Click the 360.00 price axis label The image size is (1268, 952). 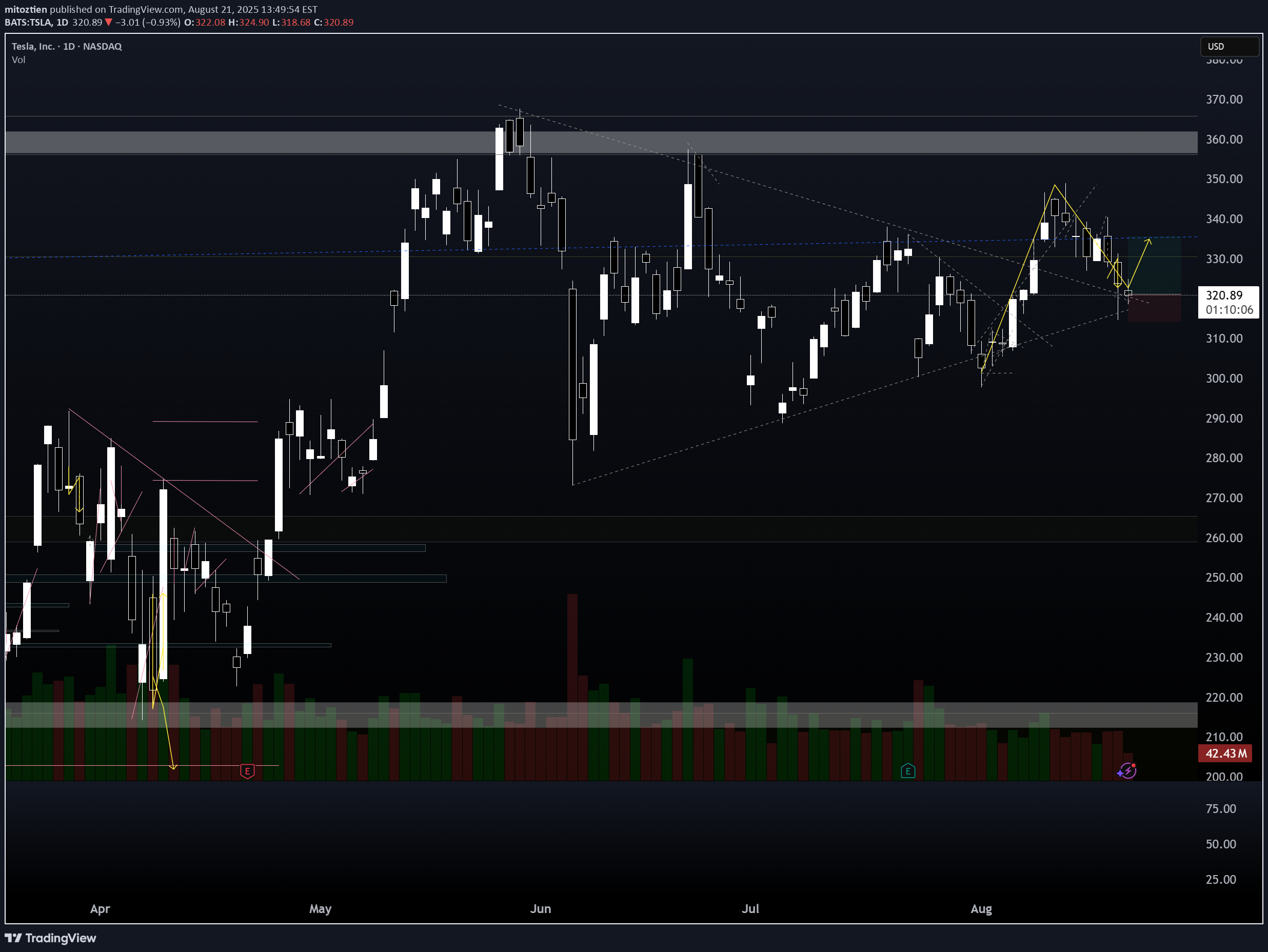coord(1224,140)
